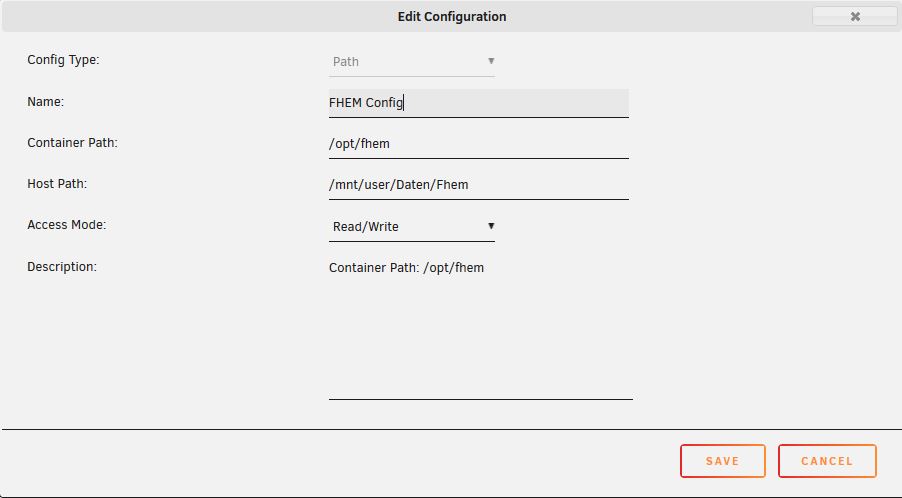Close the Edit Configuration dialog with X
This screenshot has width=902, height=498.
(854, 17)
